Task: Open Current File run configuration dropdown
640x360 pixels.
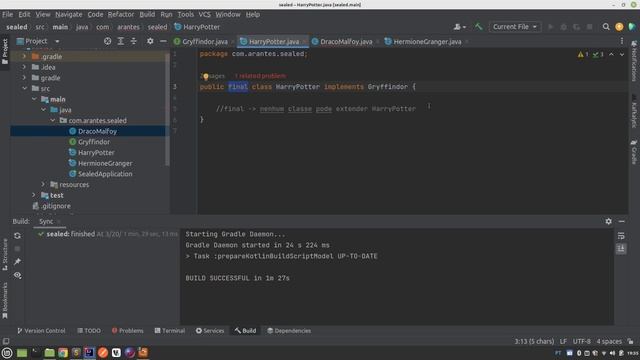Action: point(515,27)
